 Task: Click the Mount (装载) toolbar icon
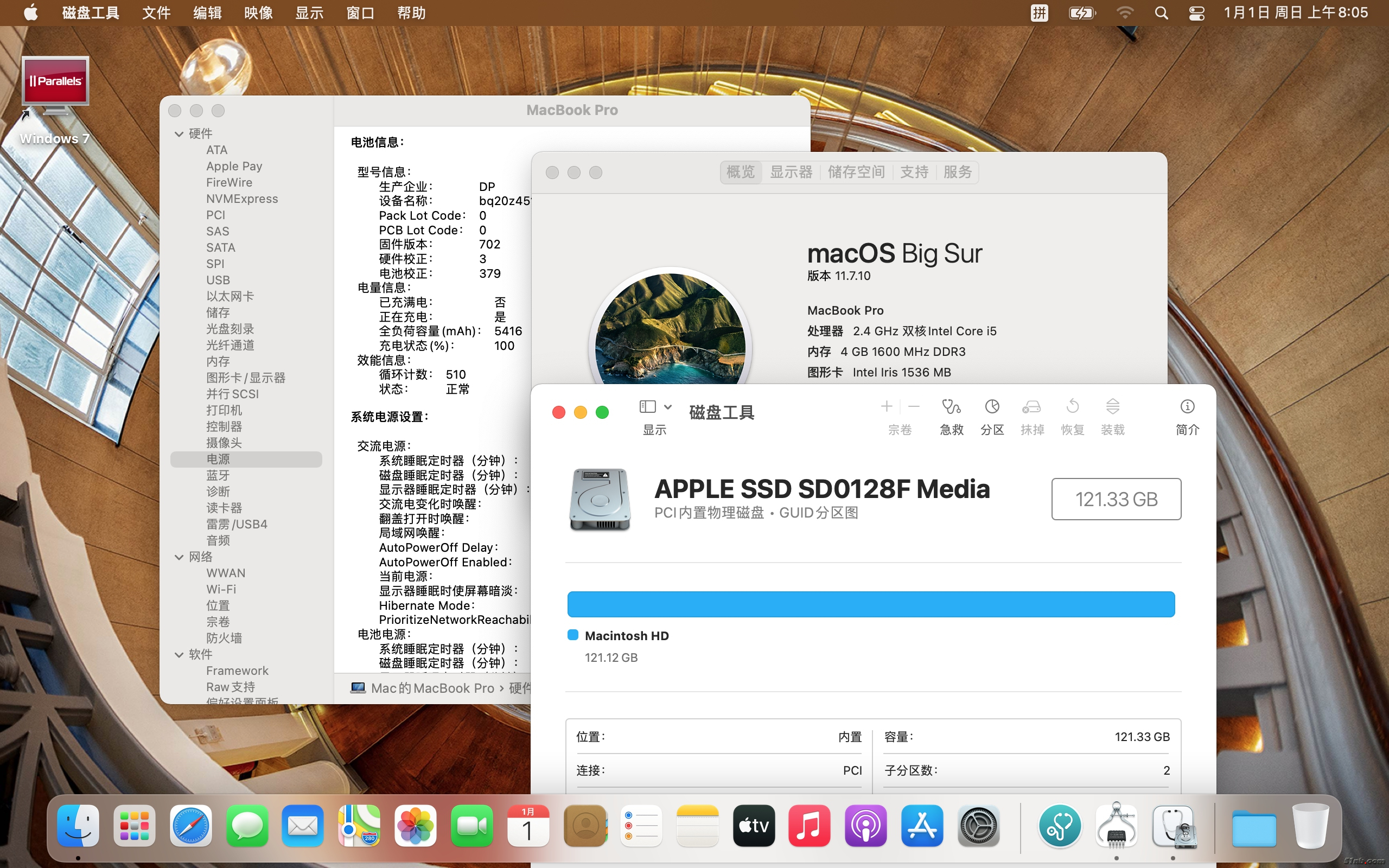1112,407
